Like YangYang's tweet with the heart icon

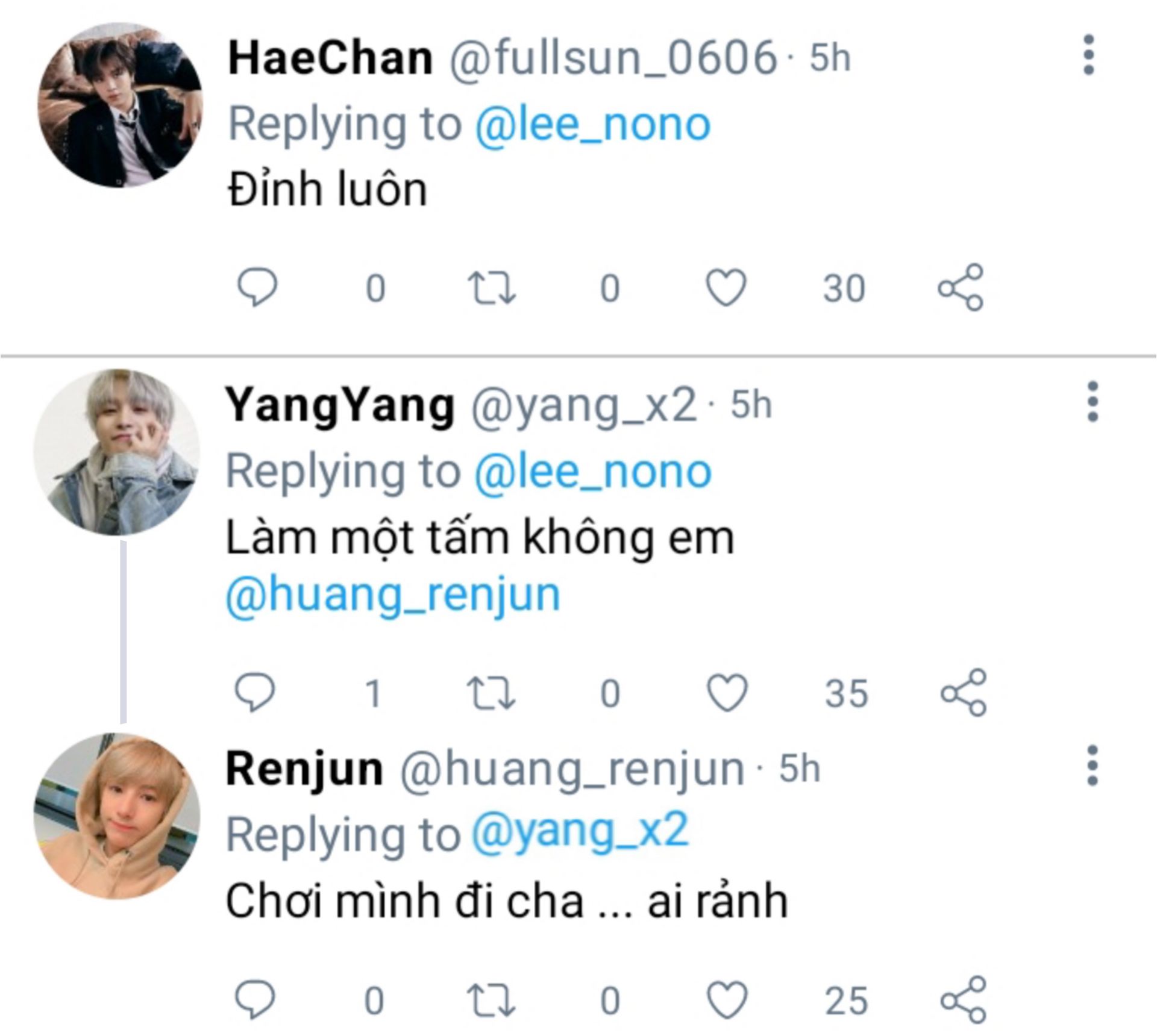tap(727, 692)
